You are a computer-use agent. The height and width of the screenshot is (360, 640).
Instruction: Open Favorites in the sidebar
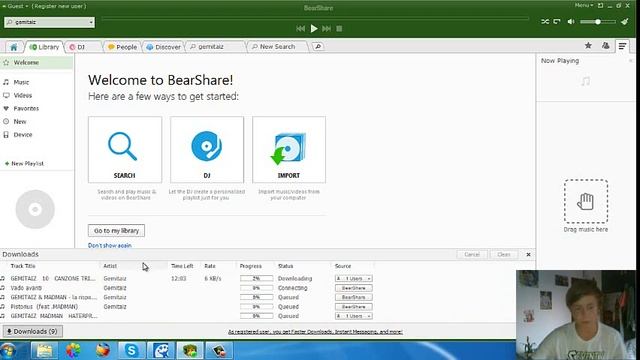point(26,108)
